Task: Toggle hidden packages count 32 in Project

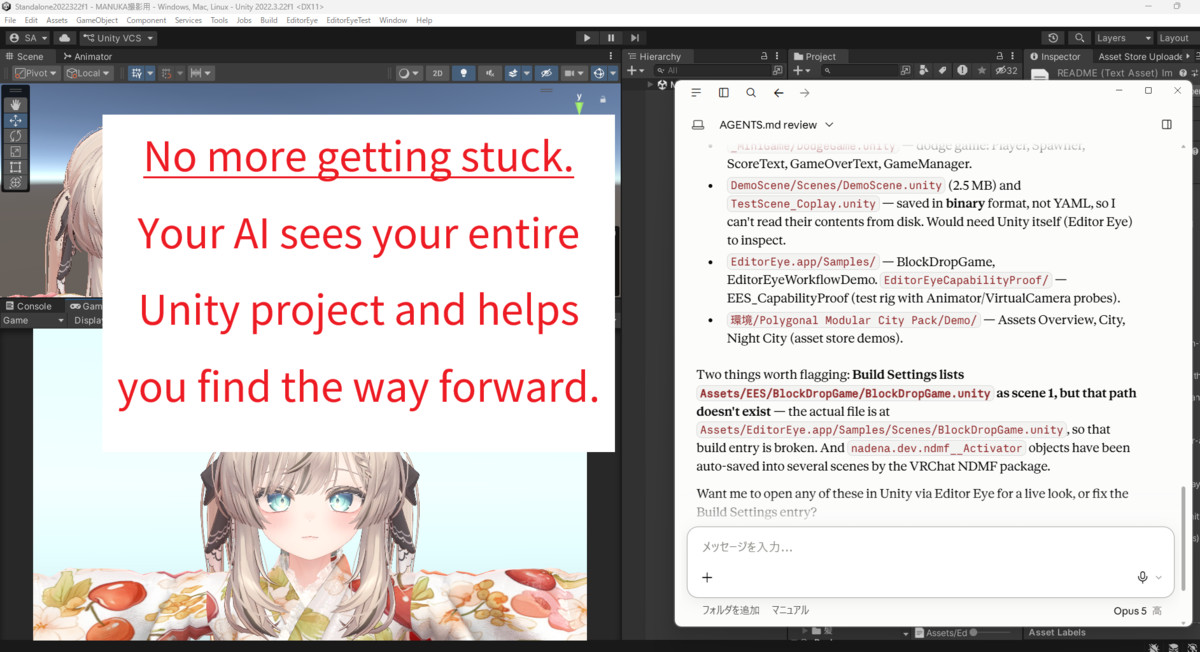Action: [1004, 71]
